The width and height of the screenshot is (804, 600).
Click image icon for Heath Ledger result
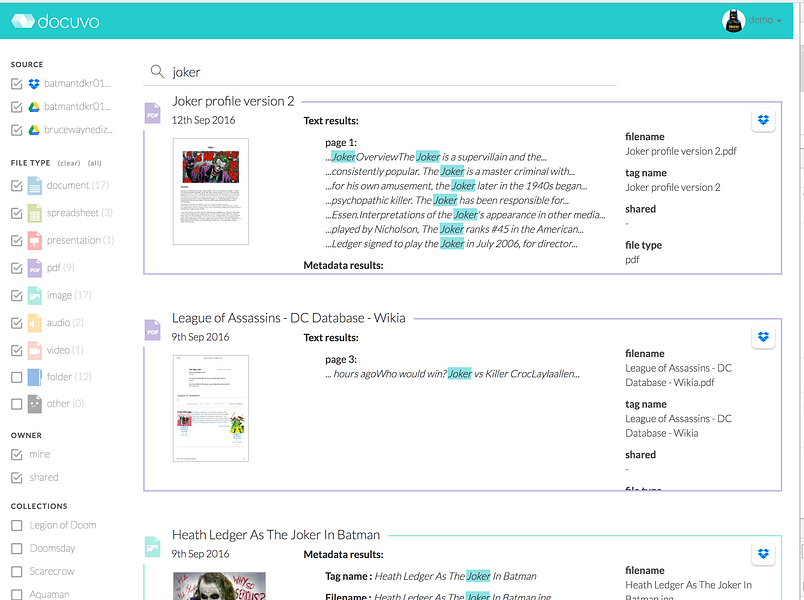click(x=153, y=547)
